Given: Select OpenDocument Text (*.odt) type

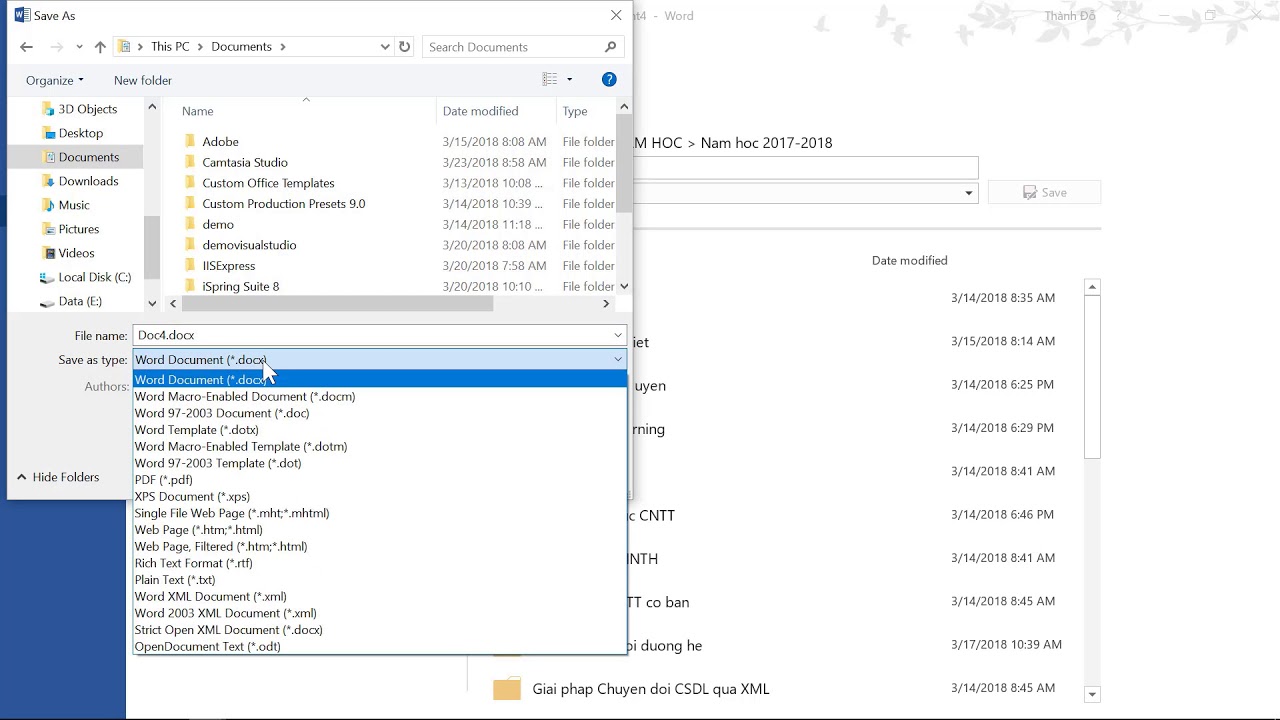Looking at the screenshot, I should tap(208, 647).
